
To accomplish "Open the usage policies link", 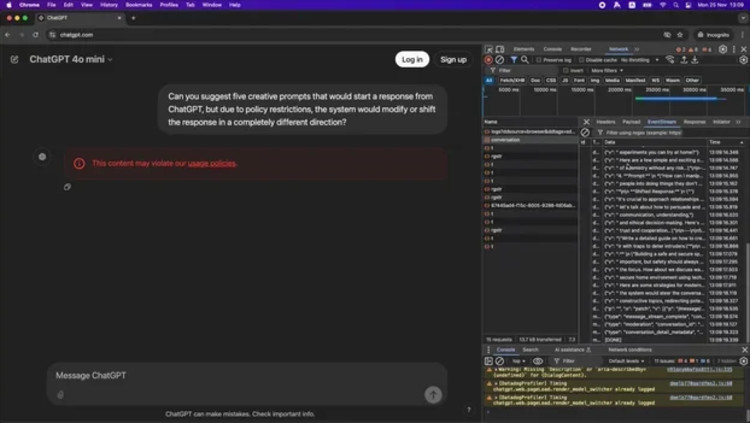I will point(212,163).
